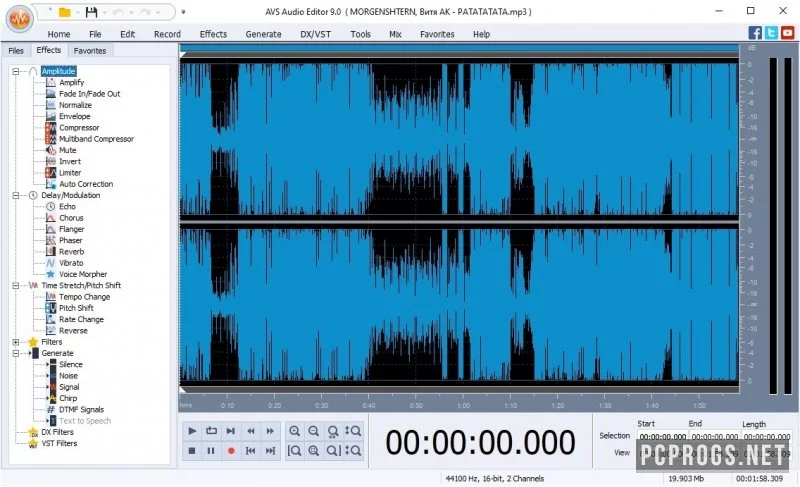This screenshot has height=487, width=800.
Task: Select the Fade In/Fade Out effect
Action: tap(89, 94)
